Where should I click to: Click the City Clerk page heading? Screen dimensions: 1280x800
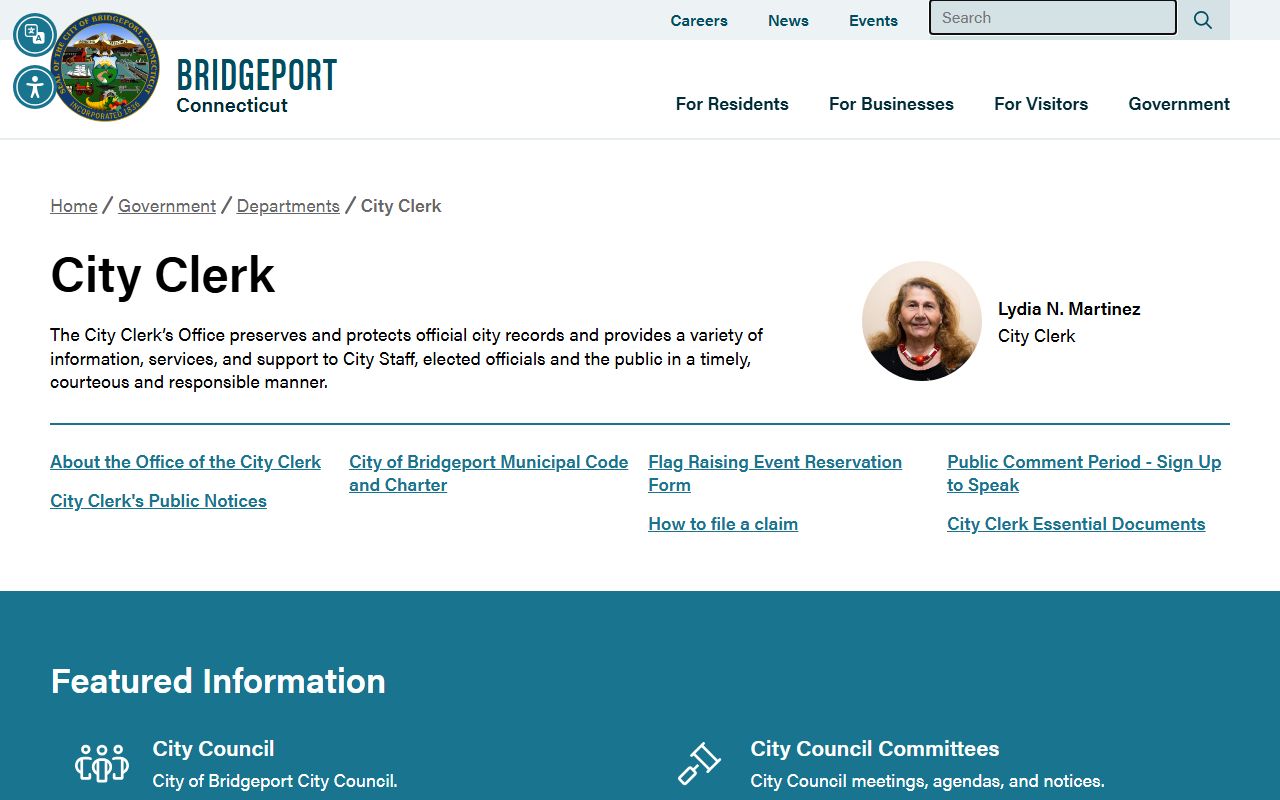pos(163,275)
